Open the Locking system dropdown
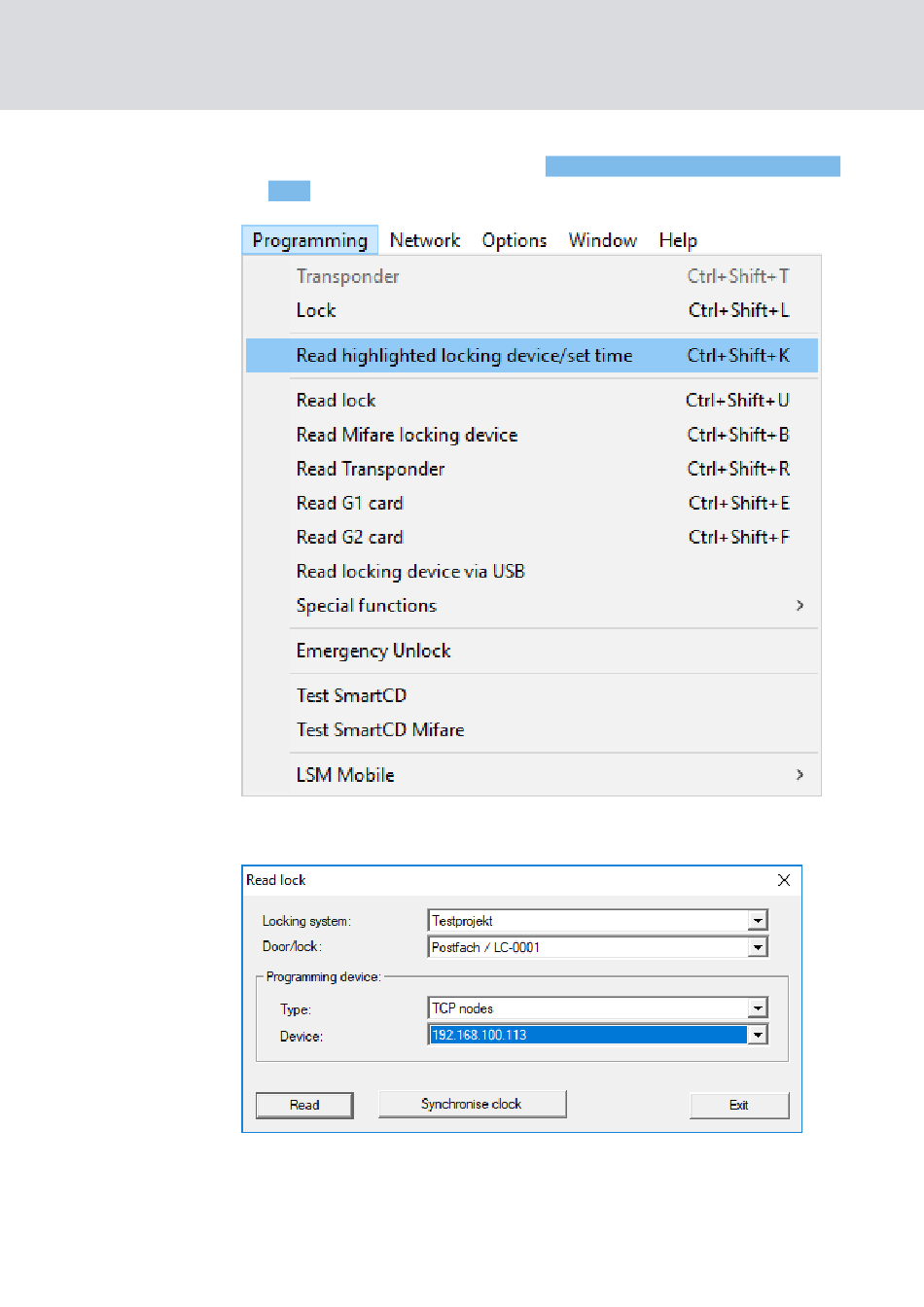Screen dimensions: 924x1307 [758, 920]
